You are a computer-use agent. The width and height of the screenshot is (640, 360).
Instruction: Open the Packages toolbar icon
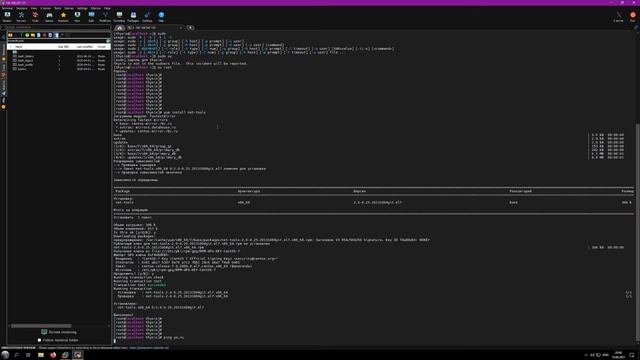pyautogui.click(x=133, y=17)
